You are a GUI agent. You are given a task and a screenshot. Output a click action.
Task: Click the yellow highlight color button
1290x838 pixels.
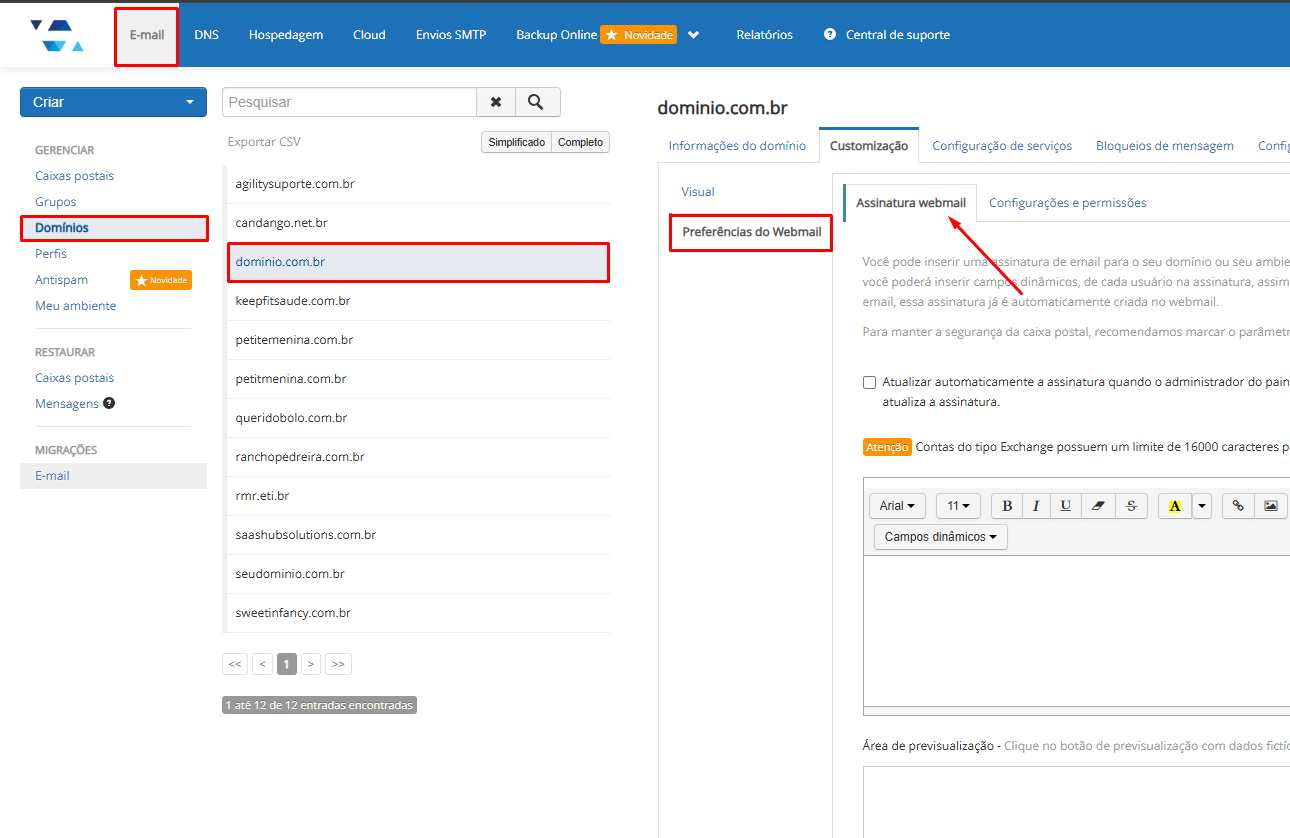[1174, 506]
